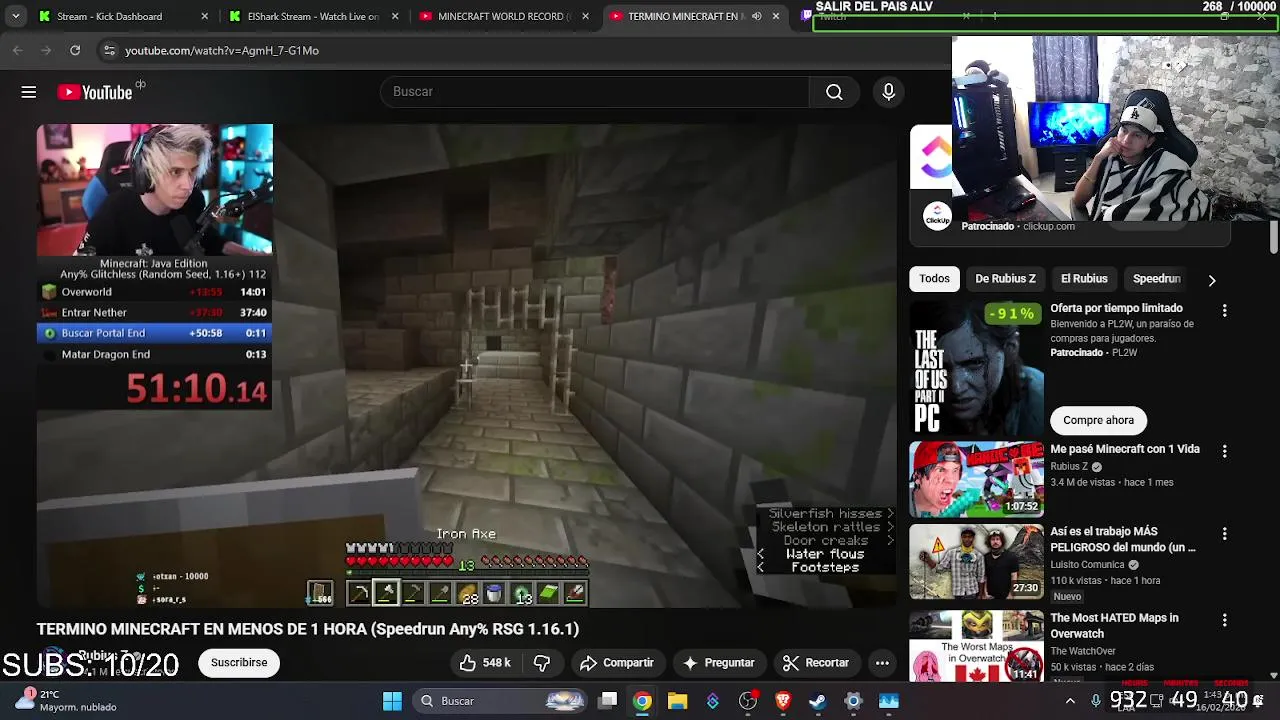Subscribe with the Suscribirse button
This screenshot has width=1280, height=720.
click(x=239, y=663)
